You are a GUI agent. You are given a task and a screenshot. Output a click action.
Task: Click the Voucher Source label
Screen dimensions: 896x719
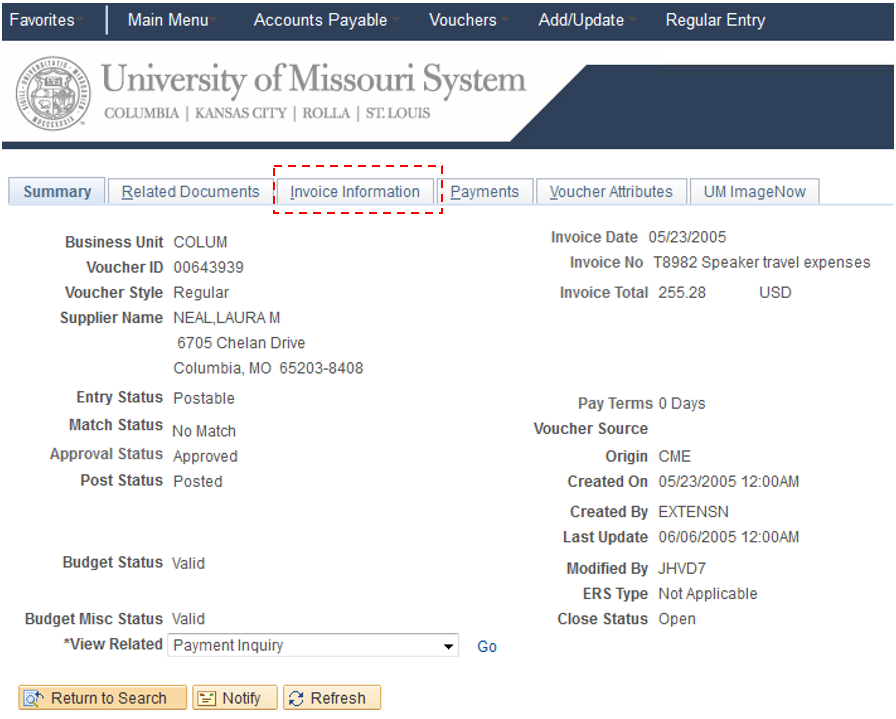[x=591, y=429]
